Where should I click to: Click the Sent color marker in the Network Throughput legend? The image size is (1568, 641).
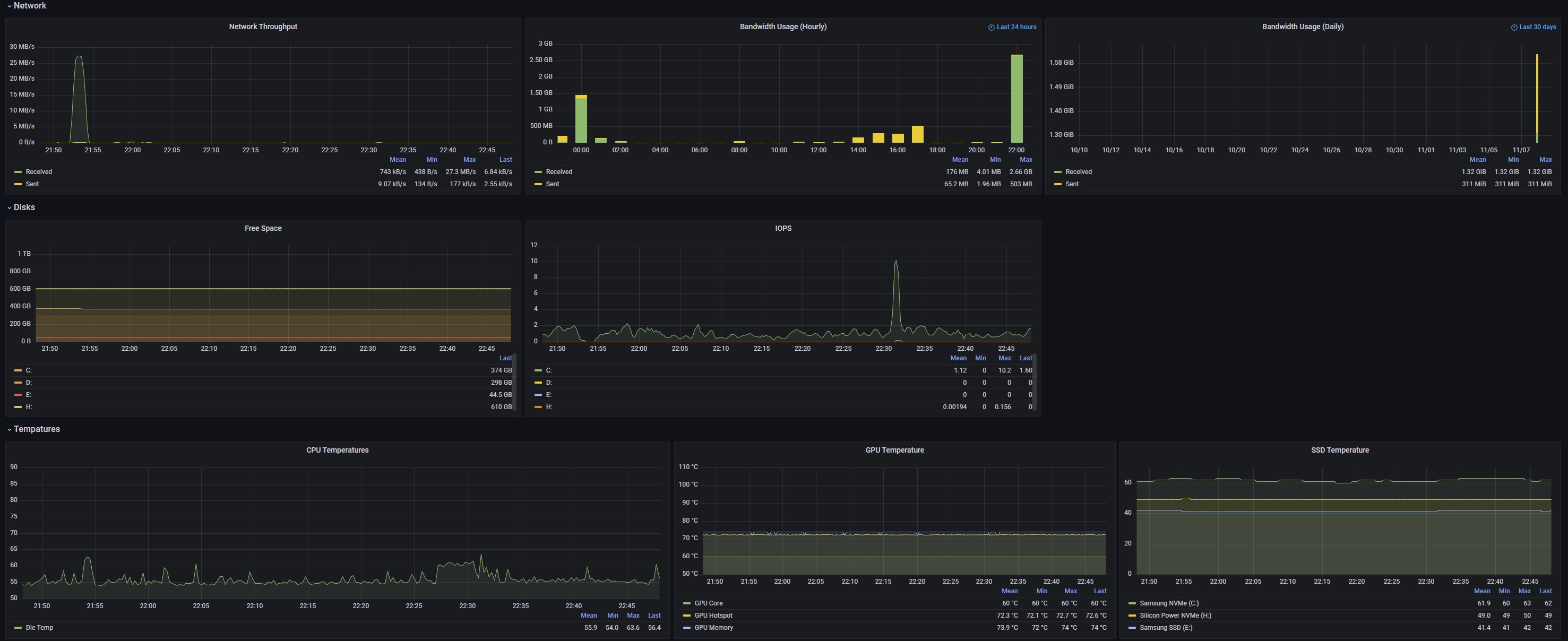click(18, 184)
